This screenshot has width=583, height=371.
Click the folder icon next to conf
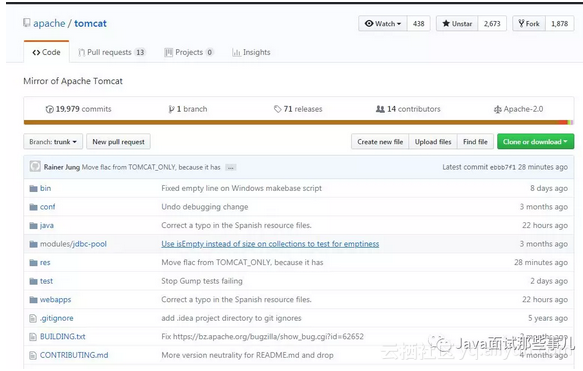[x=33, y=207]
